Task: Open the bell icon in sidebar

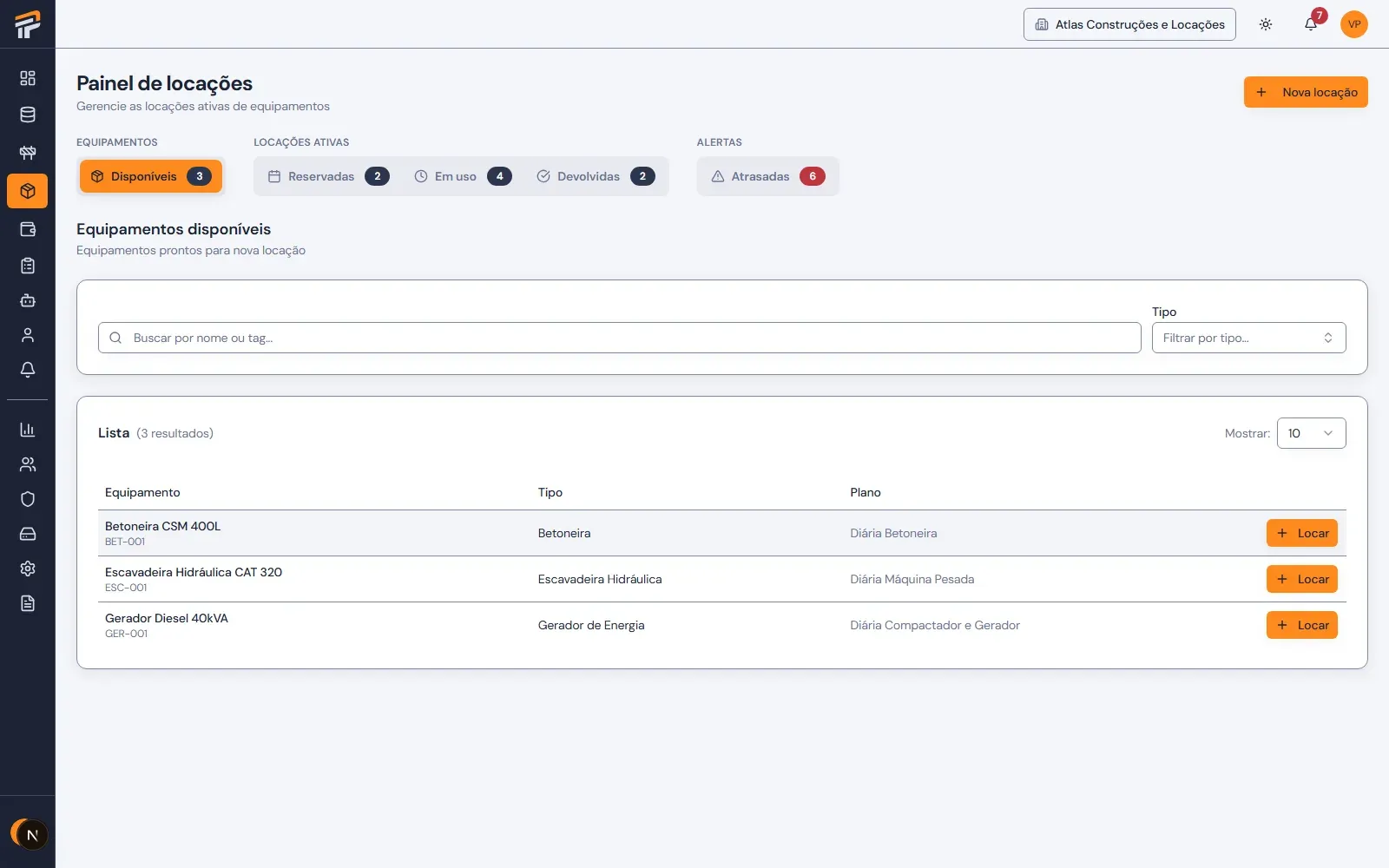Action: (x=28, y=370)
